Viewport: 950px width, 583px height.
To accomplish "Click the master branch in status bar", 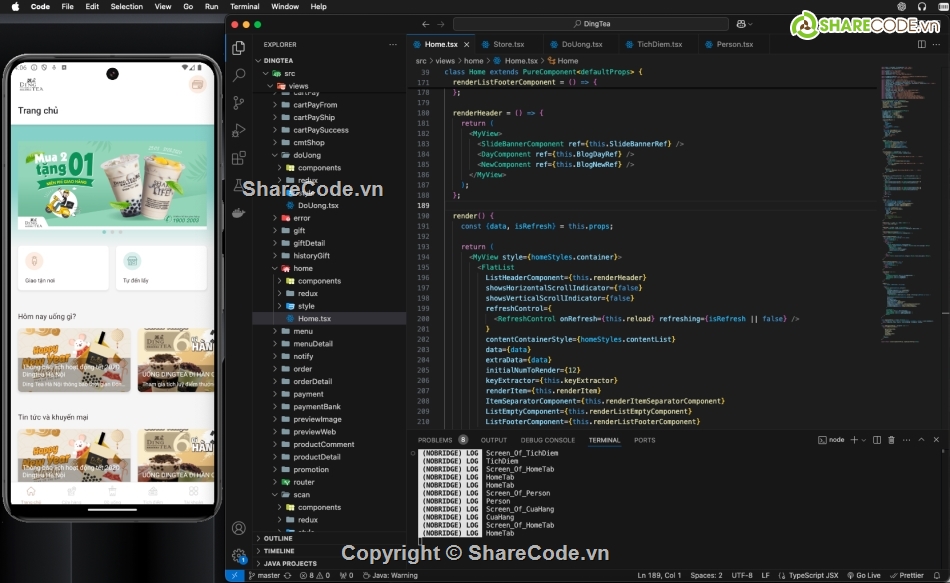I will (x=264, y=575).
